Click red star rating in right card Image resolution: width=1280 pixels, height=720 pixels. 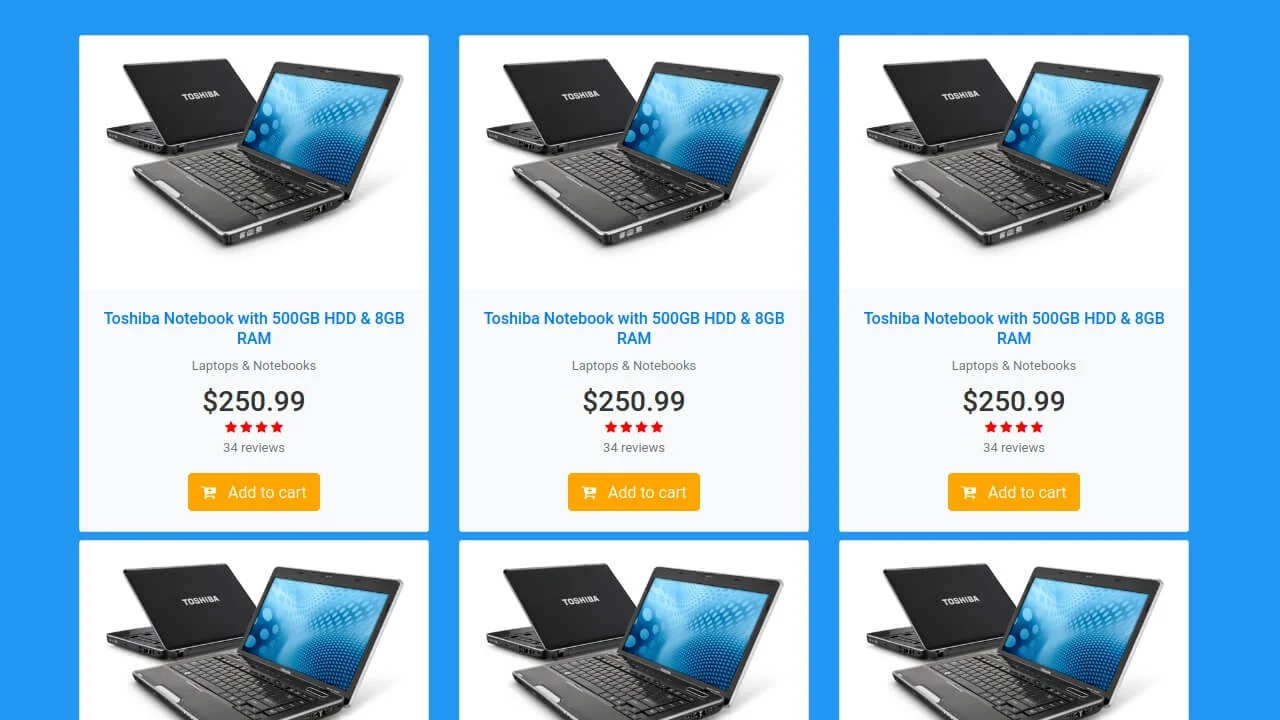1014,427
